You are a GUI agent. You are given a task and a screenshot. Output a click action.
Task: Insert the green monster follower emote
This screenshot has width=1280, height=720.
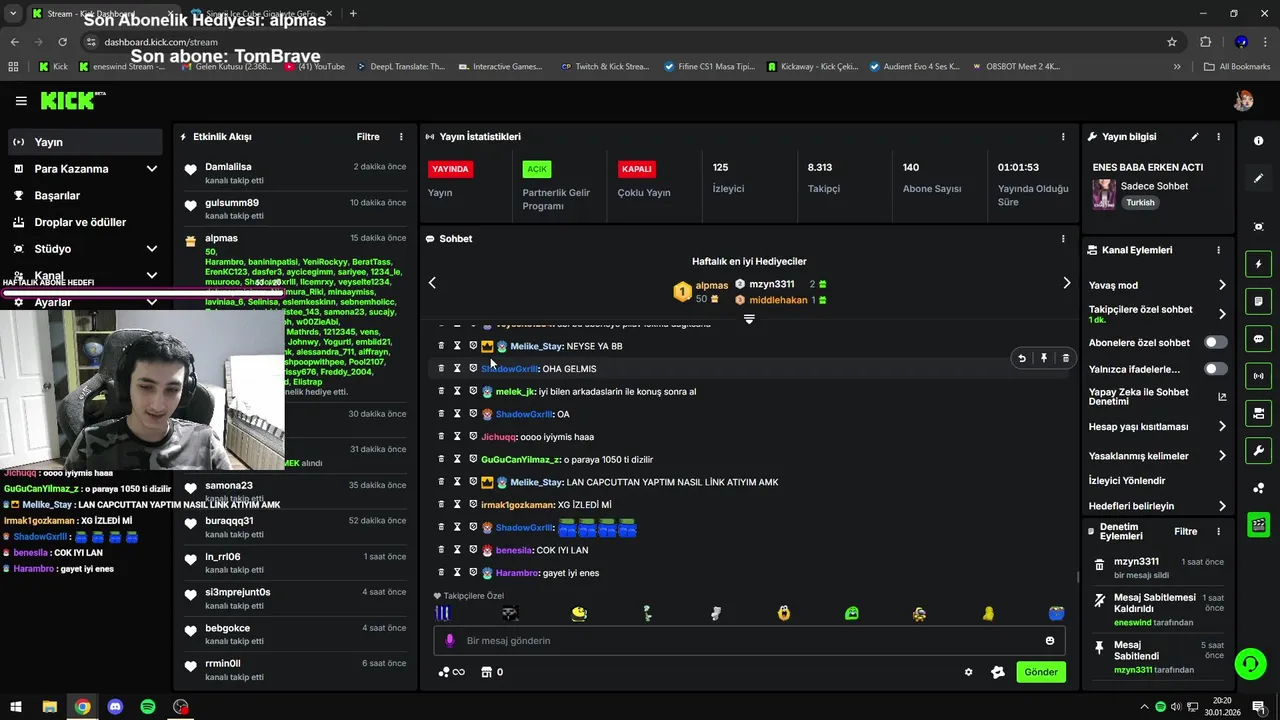(852, 614)
